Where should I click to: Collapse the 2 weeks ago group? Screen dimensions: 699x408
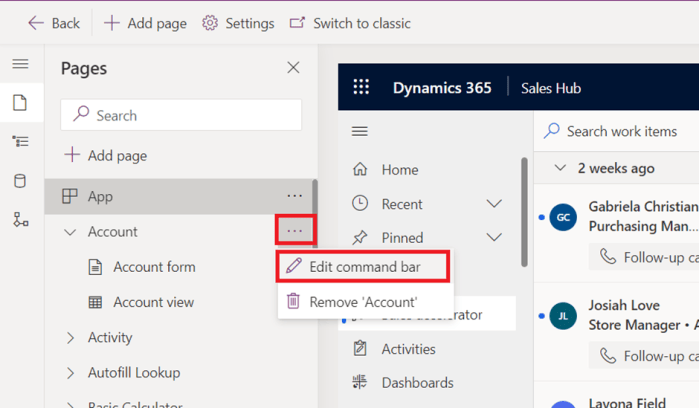pyautogui.click(x=560, y=168)
